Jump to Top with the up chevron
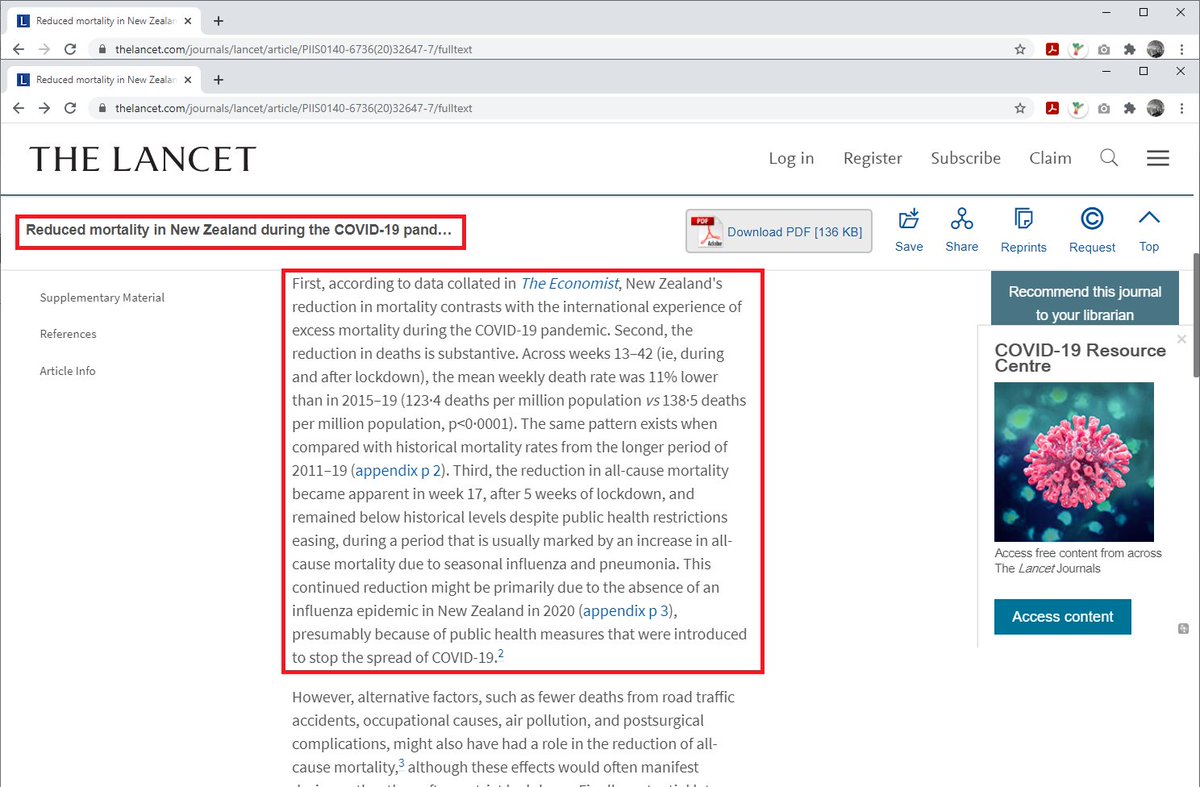1200x787 pixels. click(1149, 230)
